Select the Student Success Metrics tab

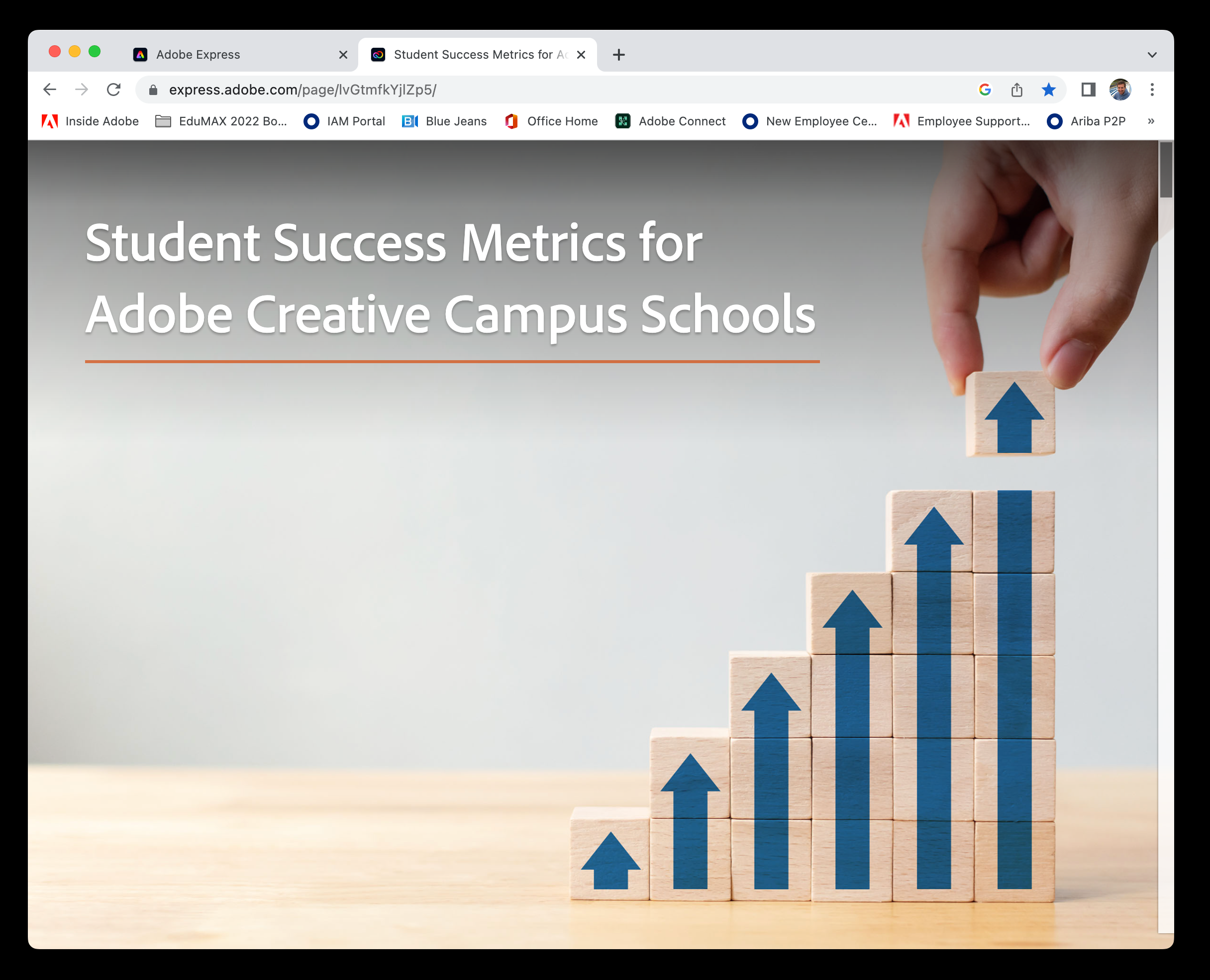coord(474,55)
